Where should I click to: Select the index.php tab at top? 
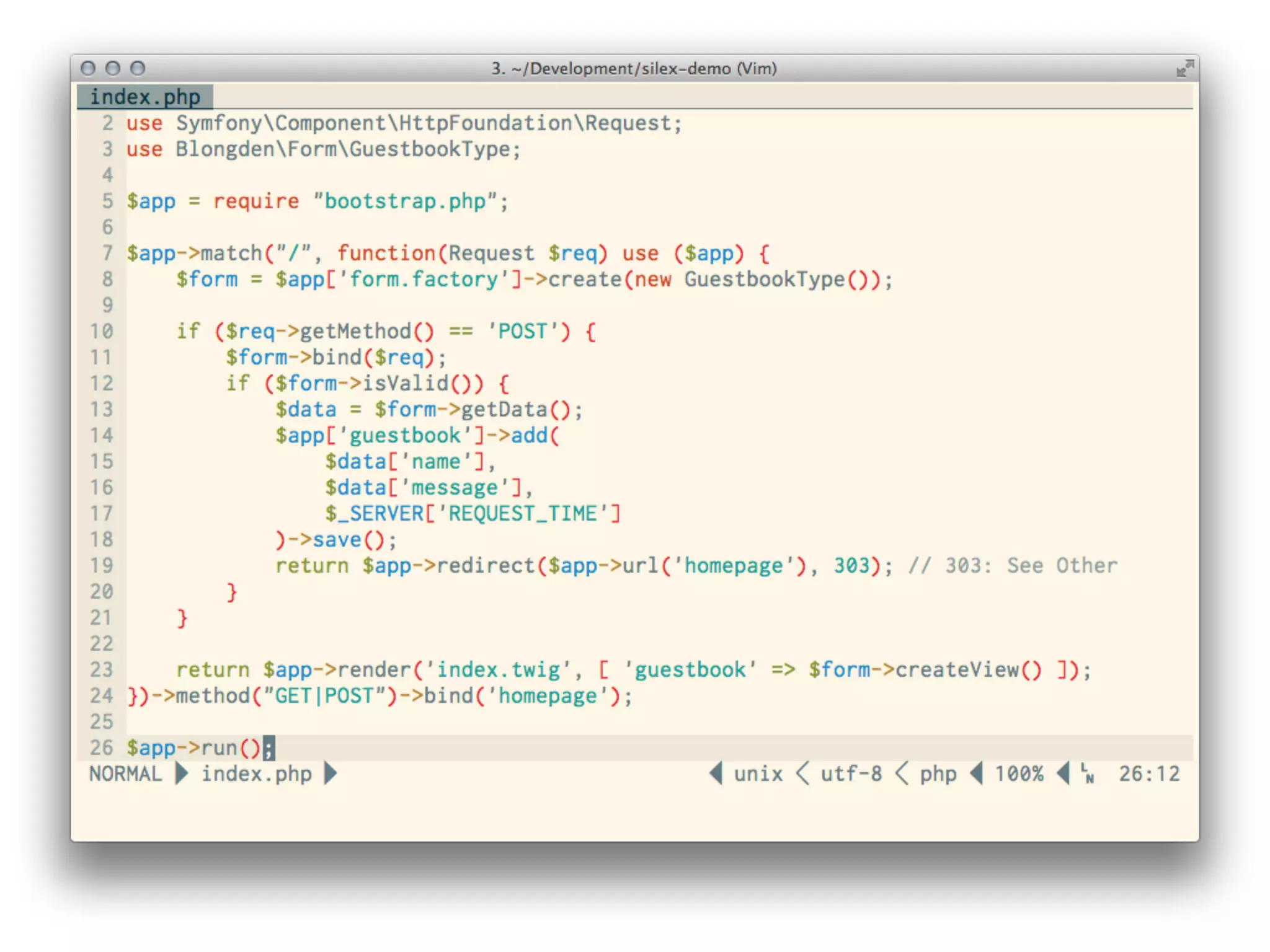coord(145,97)
